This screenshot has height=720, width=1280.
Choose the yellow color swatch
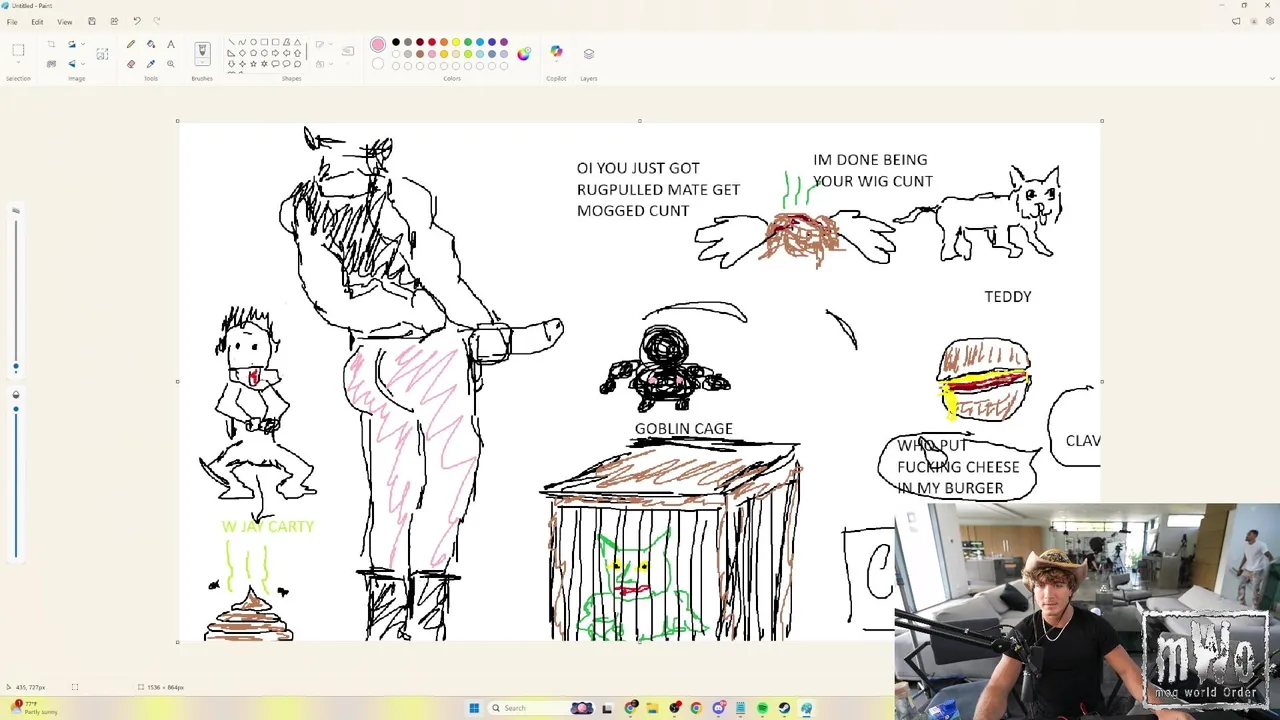click(456, 43)
